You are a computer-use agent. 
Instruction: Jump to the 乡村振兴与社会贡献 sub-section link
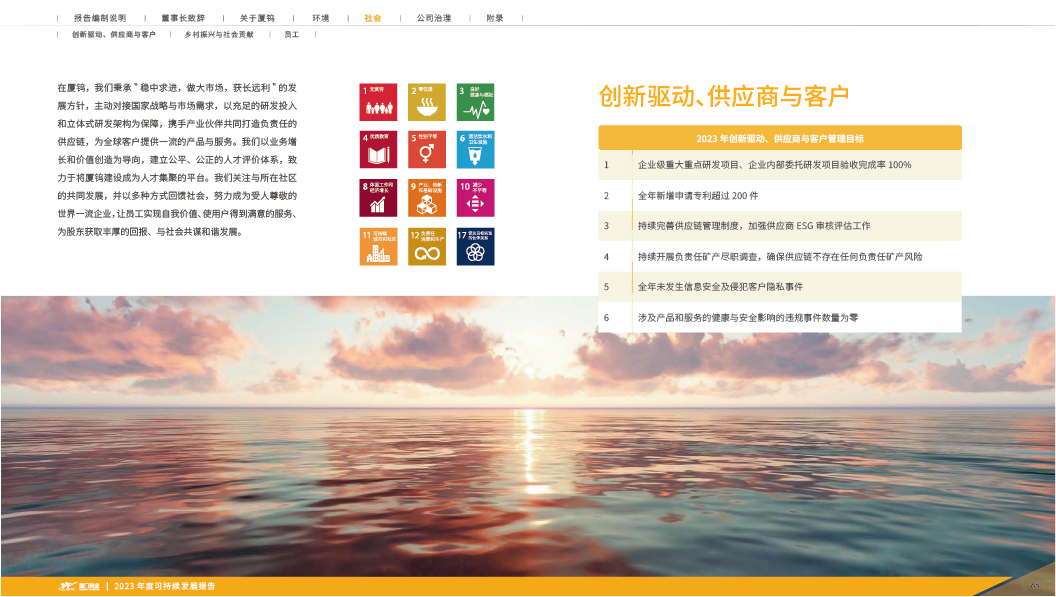[219, 35]
